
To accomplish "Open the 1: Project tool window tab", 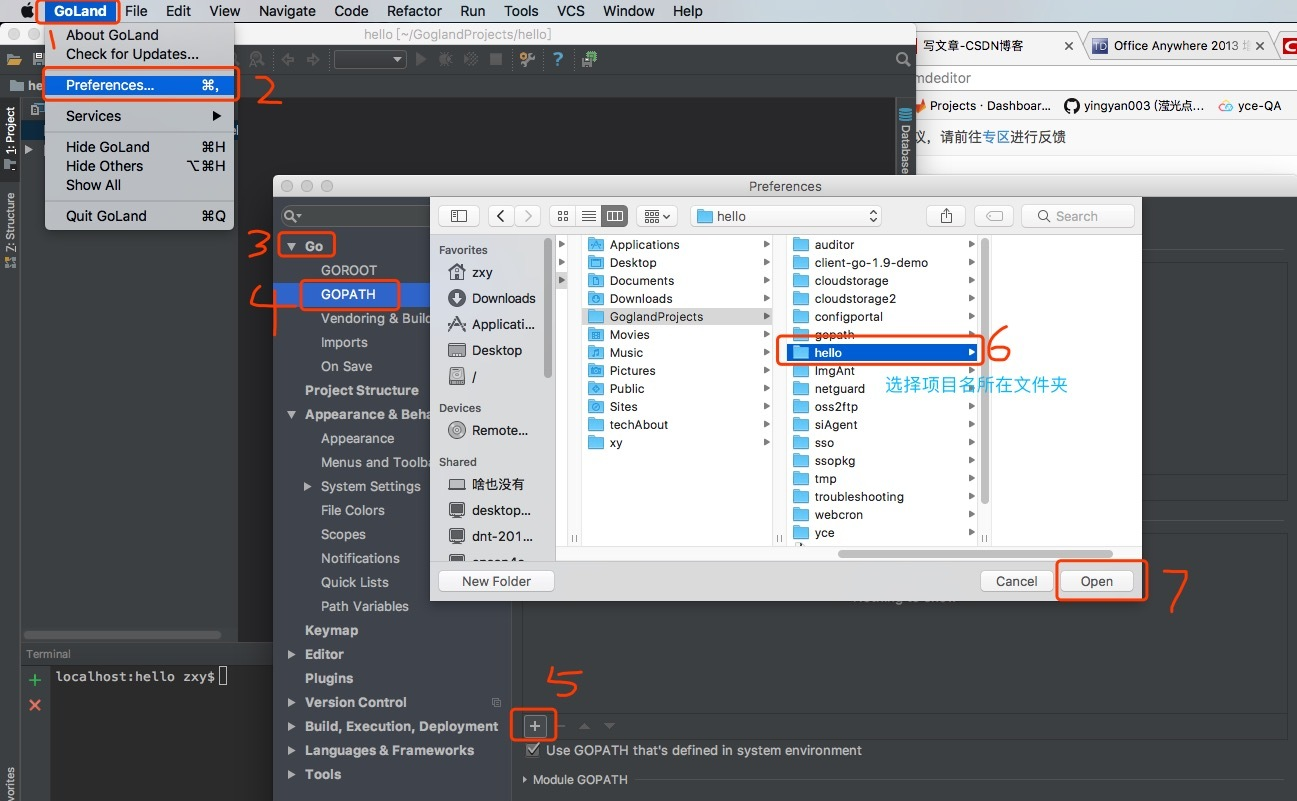I will pyautogui.click(x=11, y=137).
